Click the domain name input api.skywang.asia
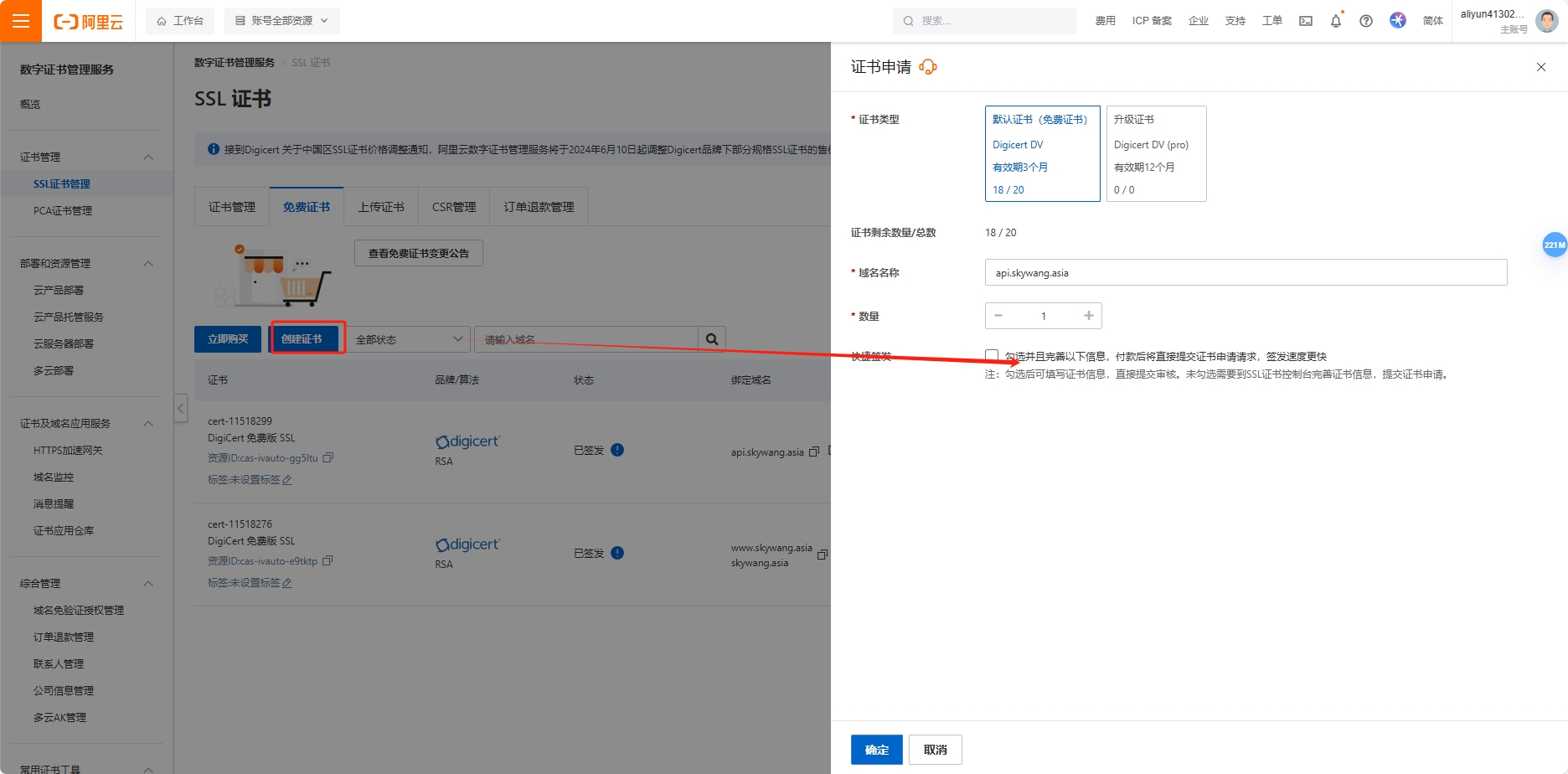Viewport: 1568px width, 774px height. [x=1246, y=272]
